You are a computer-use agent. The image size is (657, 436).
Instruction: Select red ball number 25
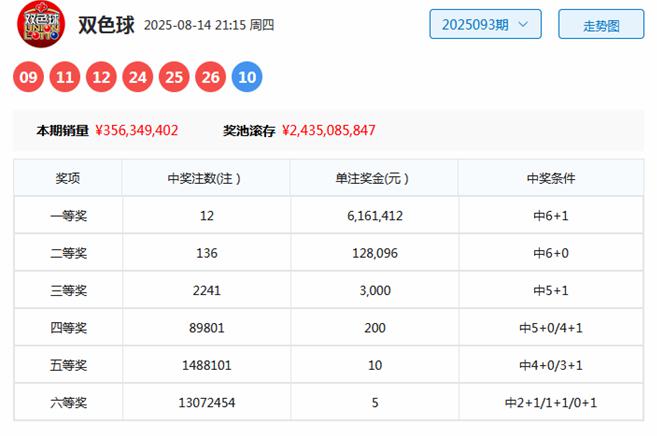[174, 76]
